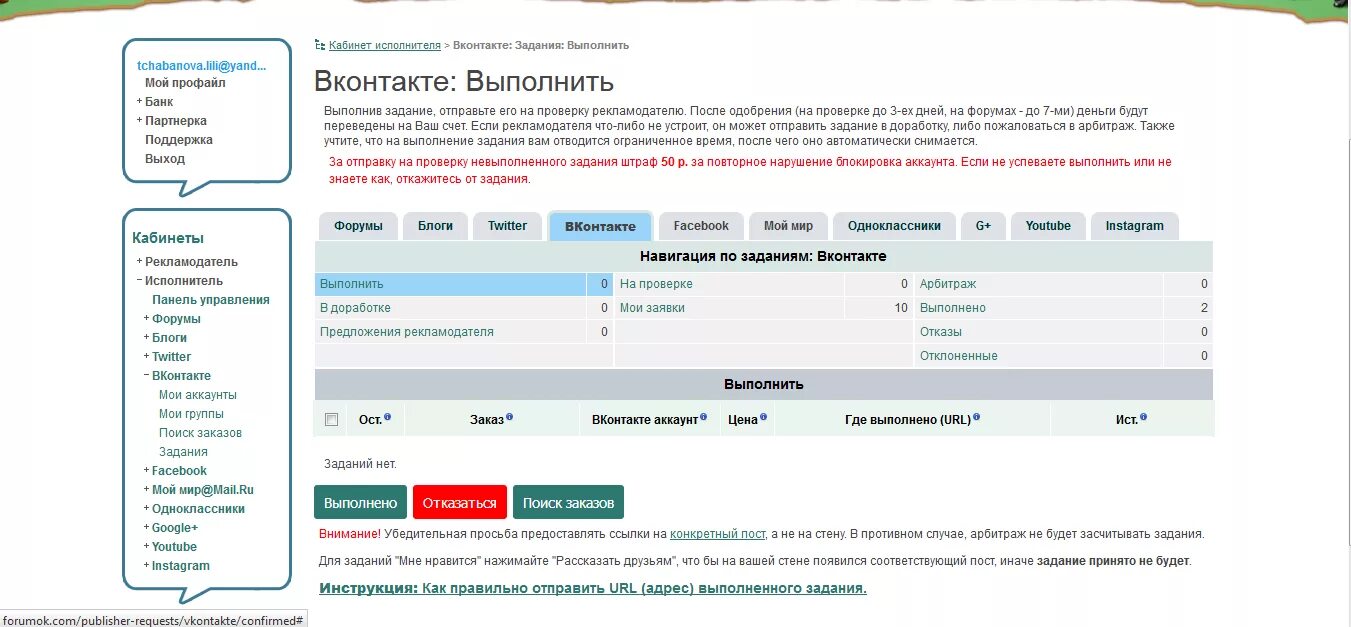The height and width of the screenshot is (627, 1351).
Task: Open Панель управления in sidebar
Action: (211, 300)
